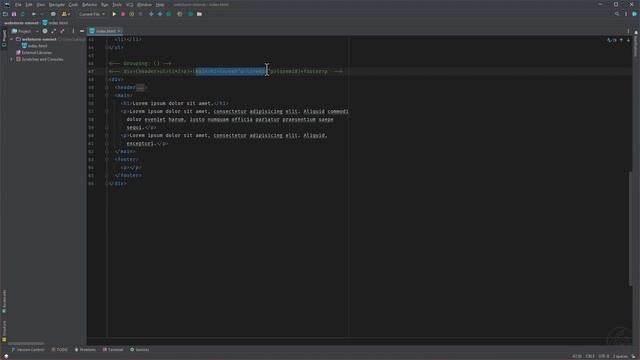Expand the folded header element

140,87
